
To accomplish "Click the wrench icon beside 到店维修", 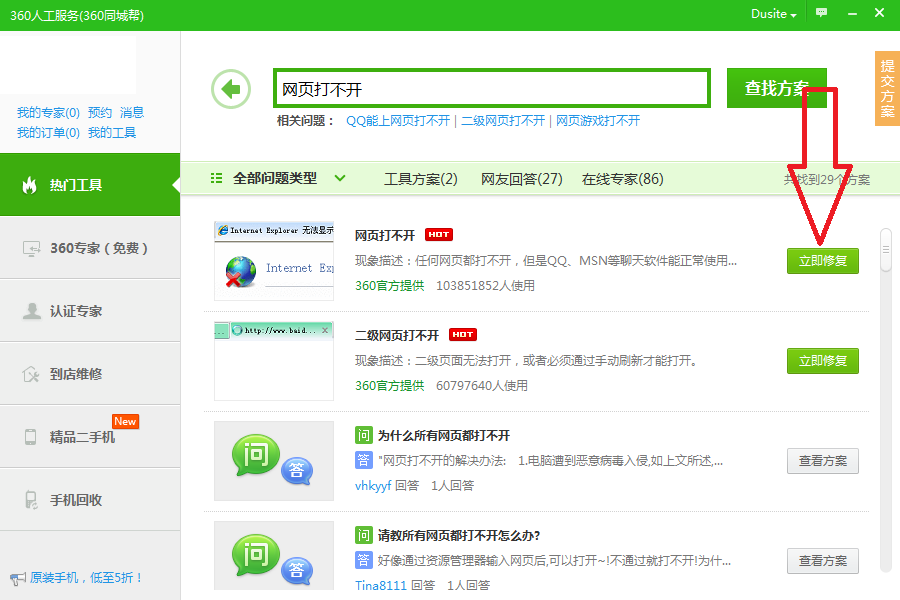I will point(31,374).
